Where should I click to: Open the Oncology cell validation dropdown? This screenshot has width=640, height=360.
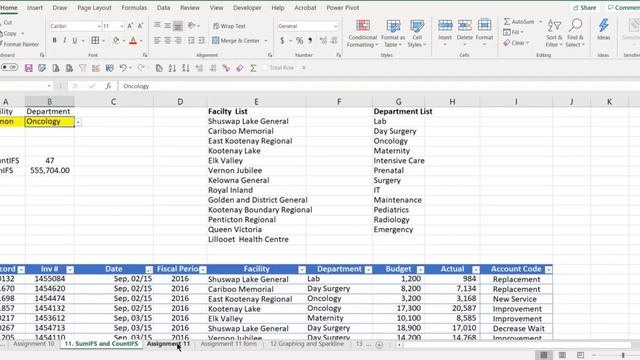tap(78, 122)
